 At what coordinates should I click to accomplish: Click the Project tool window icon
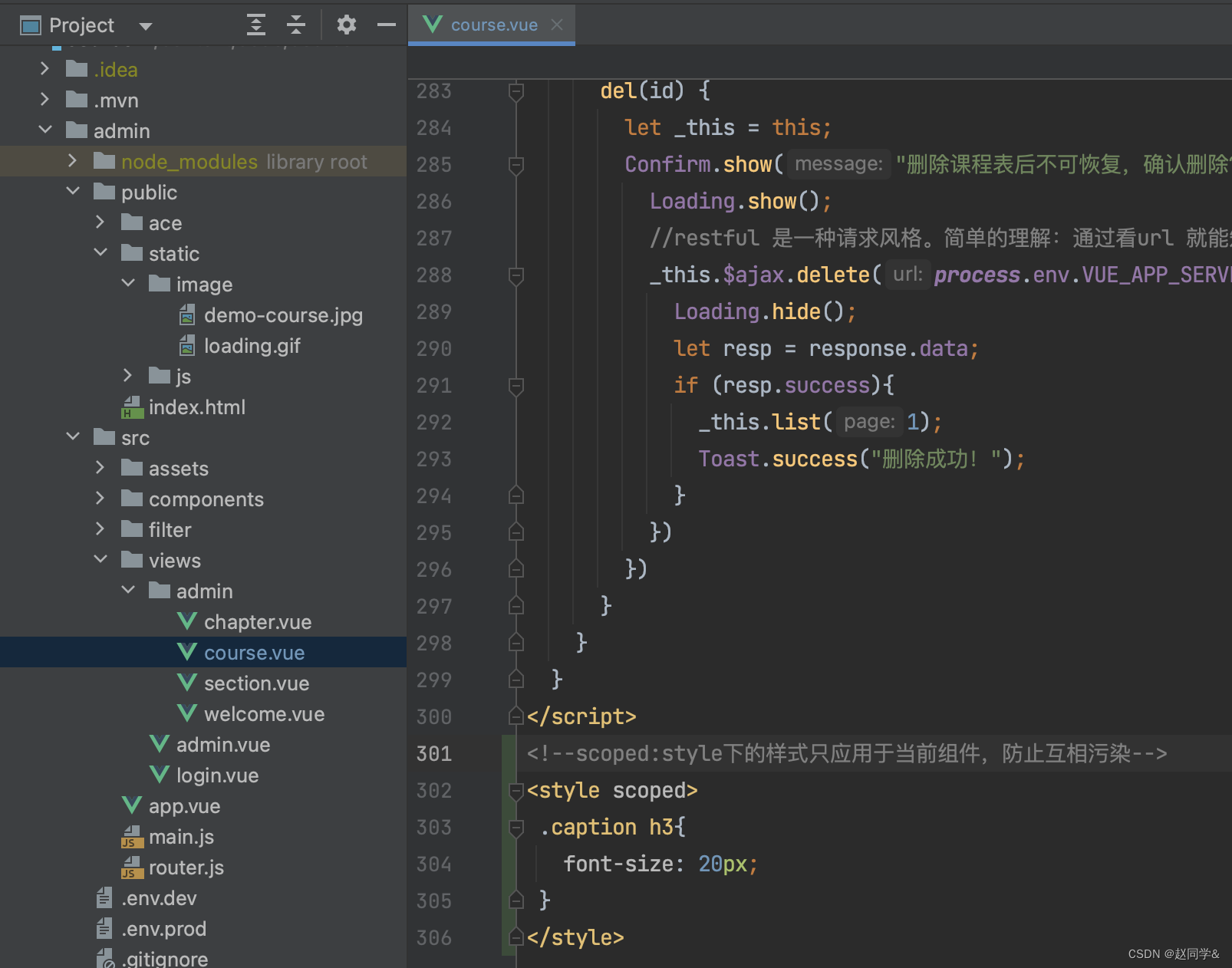[x=31, y=26]
